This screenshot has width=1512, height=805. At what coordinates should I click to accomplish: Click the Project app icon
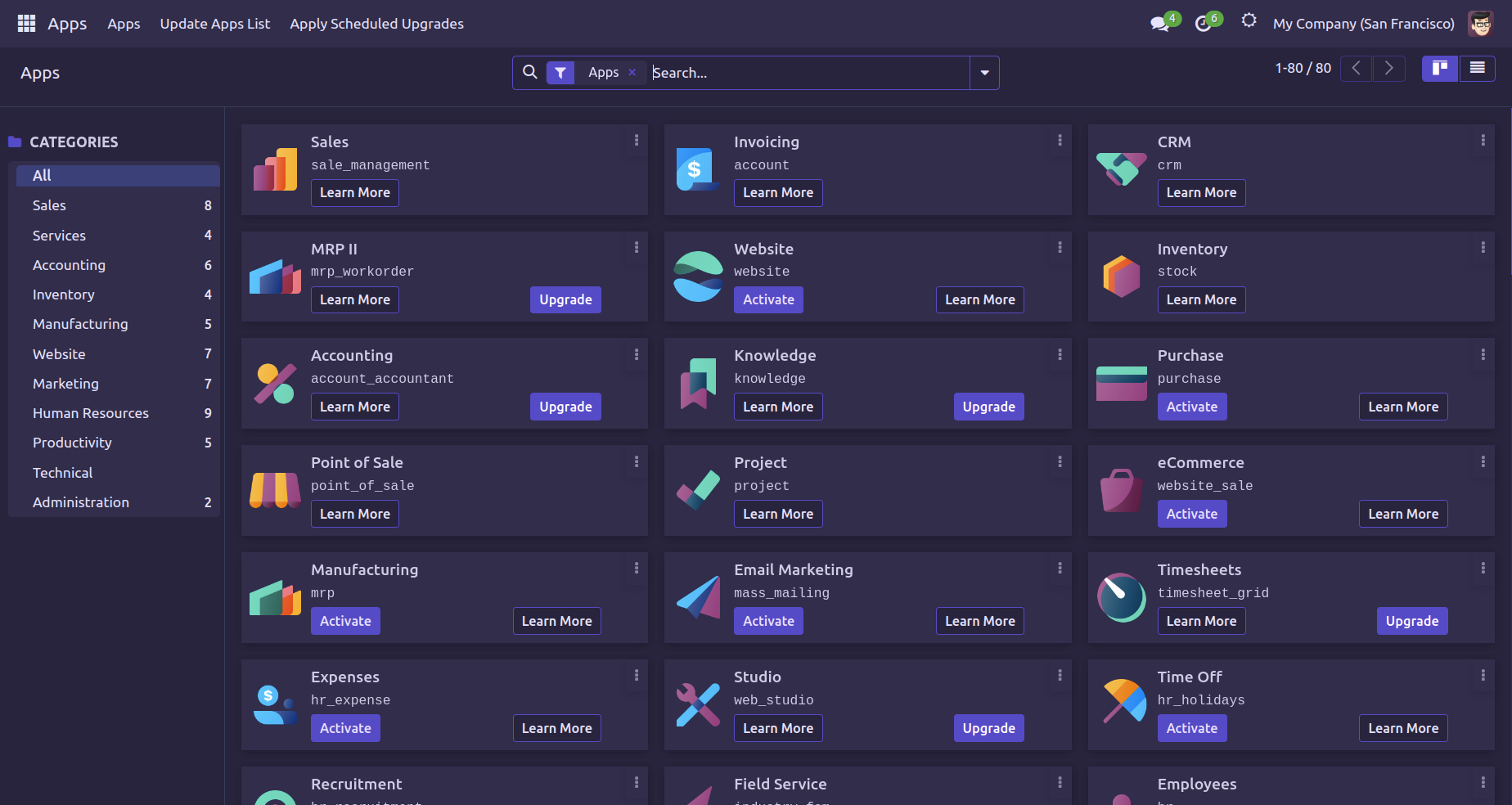click(698, 491)
